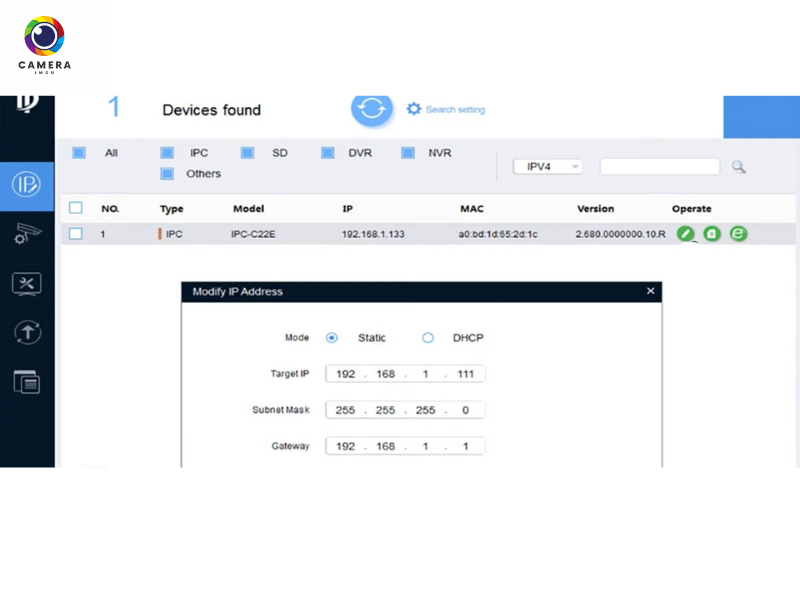The width and height of the screenshot is (800, 600).
Task: Select the Modify IP sidebar icon
Action: point(26,185)
